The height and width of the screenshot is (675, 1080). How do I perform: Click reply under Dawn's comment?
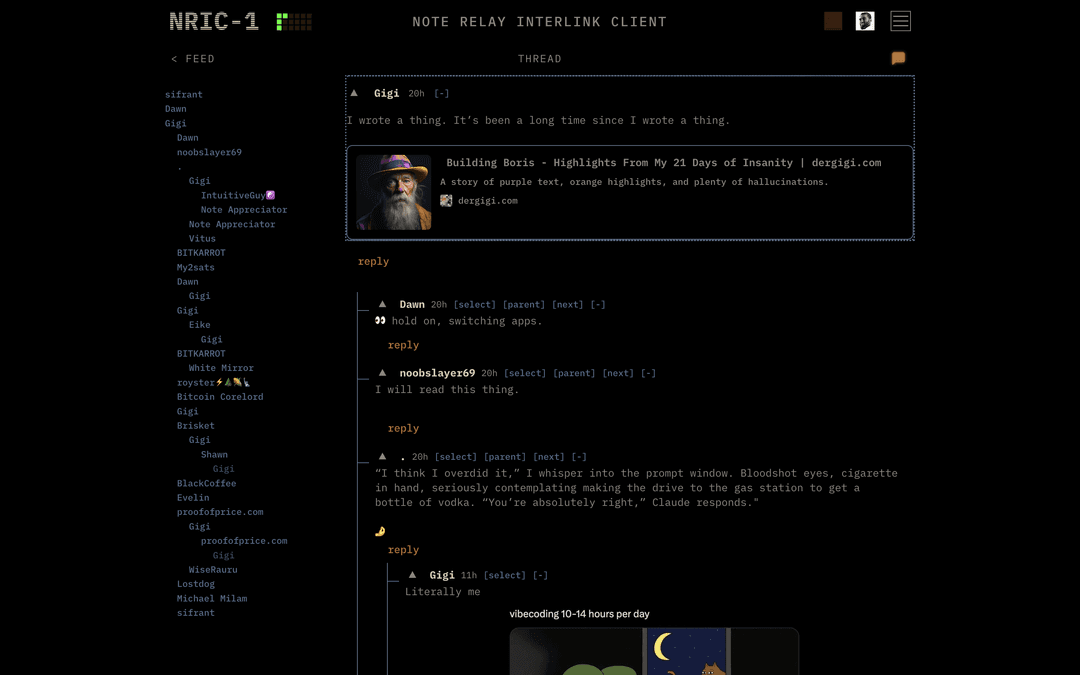coord(403,345)
